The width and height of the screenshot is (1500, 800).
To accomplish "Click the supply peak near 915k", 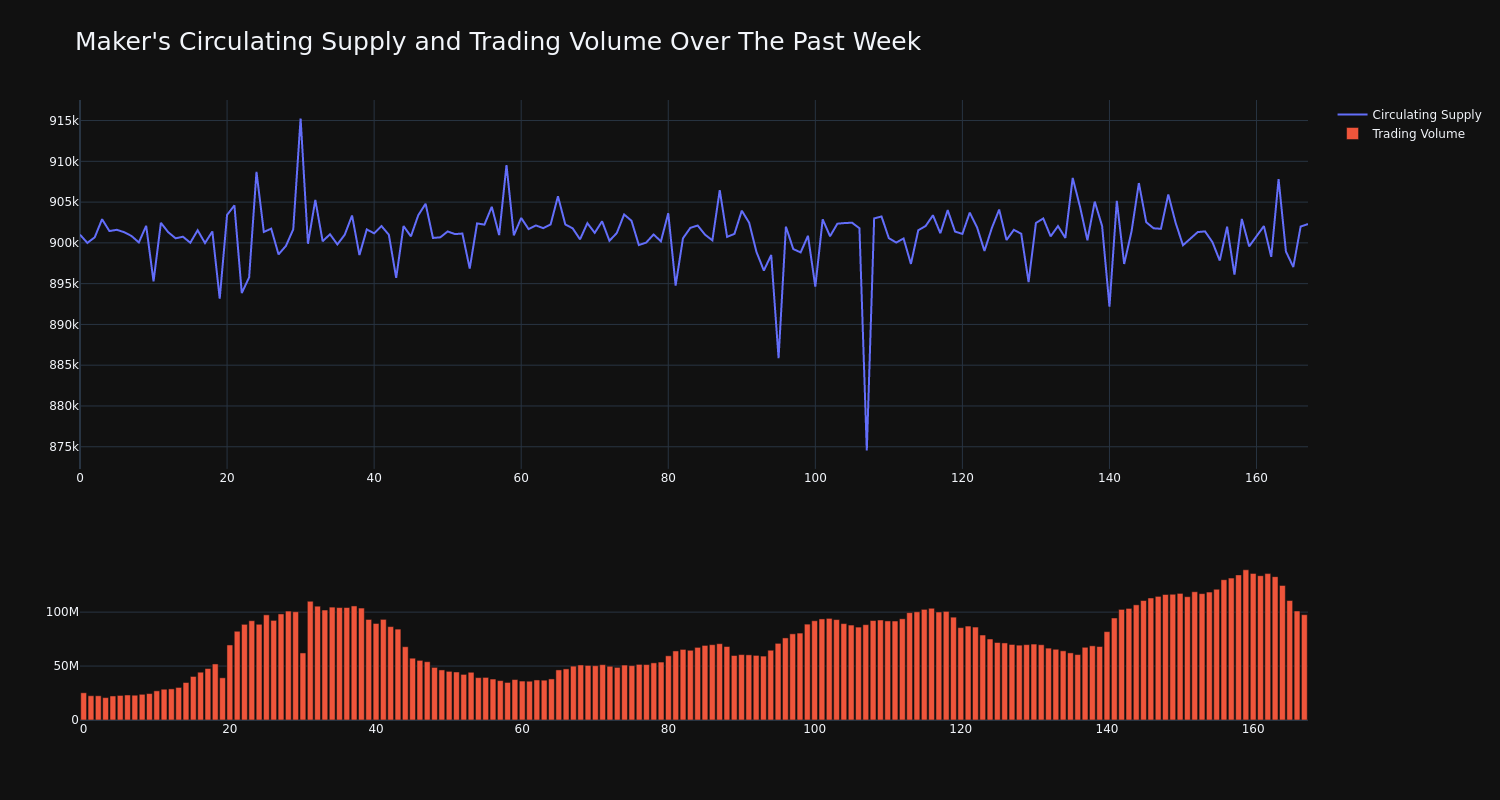I will 300,119.
